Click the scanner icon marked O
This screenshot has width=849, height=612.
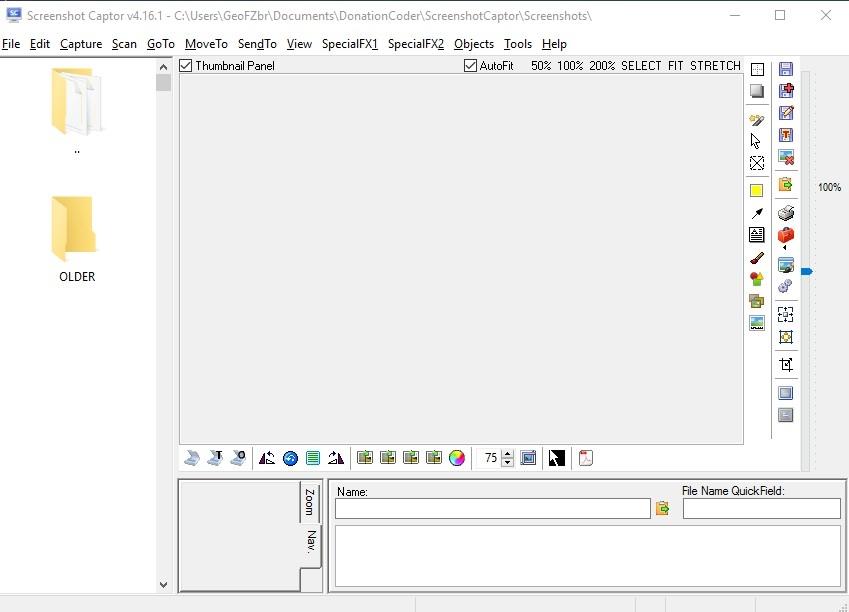coord(238,458)
